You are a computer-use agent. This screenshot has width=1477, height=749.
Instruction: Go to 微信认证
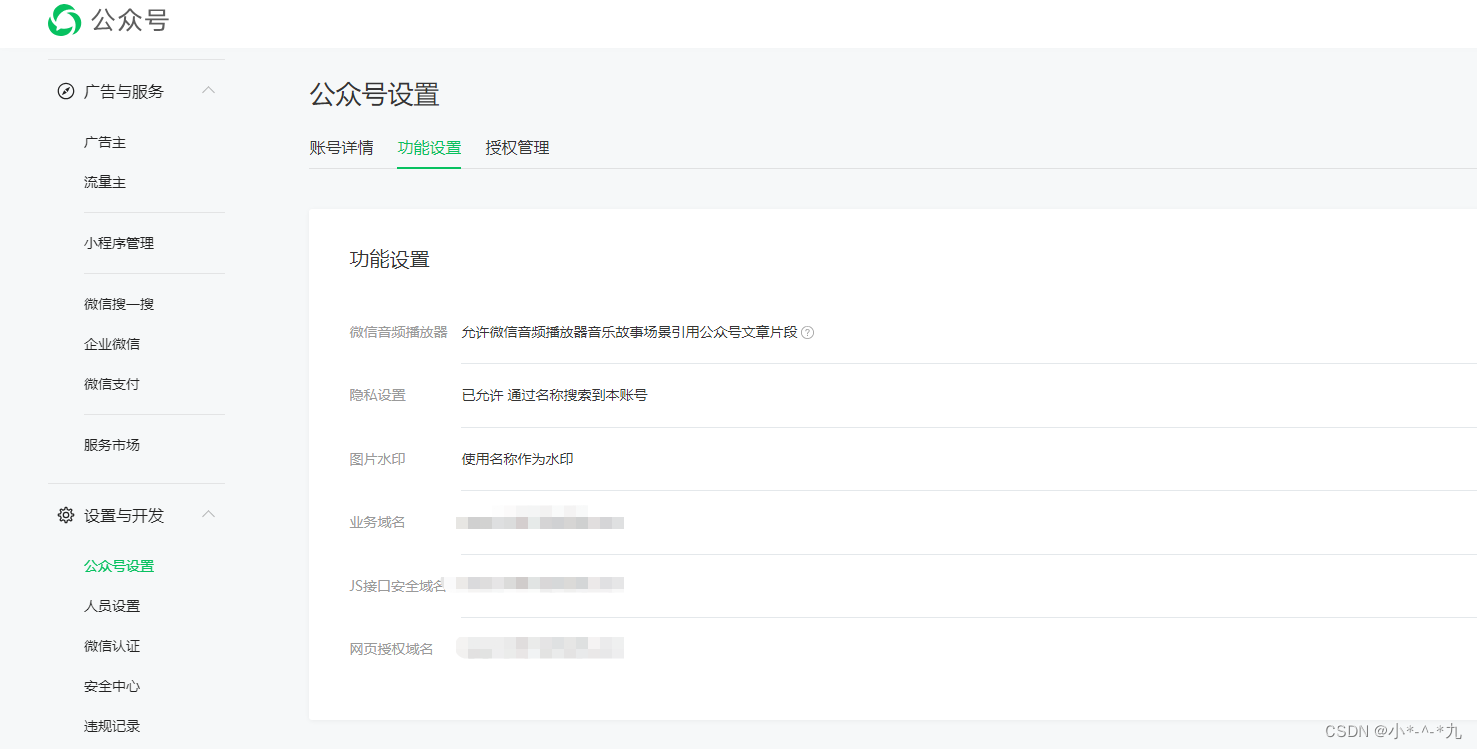point(112,646)
